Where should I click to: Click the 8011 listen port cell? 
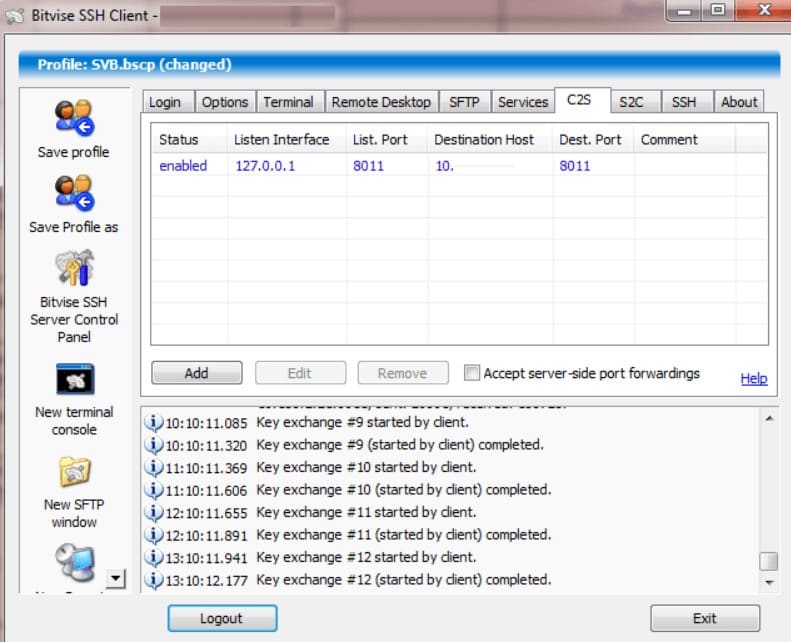(369, 166)
